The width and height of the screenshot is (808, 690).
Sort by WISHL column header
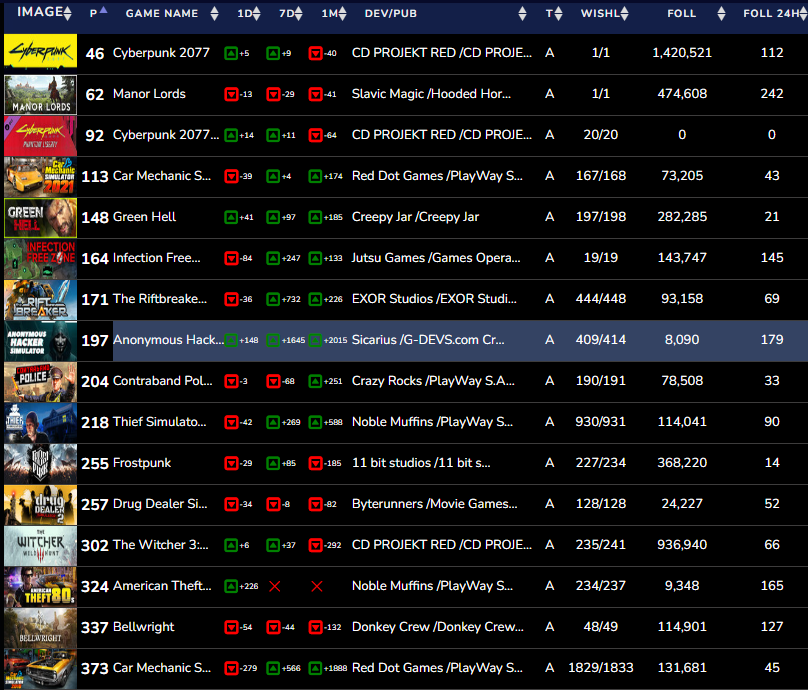pyautogui.click(x=604, y=13)
